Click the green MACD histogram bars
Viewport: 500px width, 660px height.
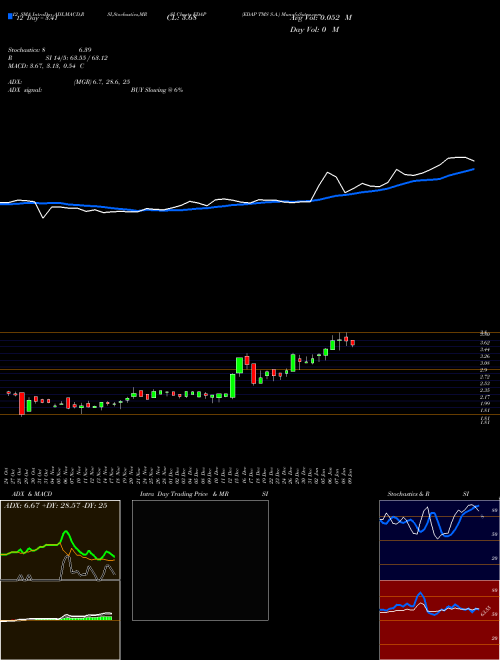[x=87, y=617]
